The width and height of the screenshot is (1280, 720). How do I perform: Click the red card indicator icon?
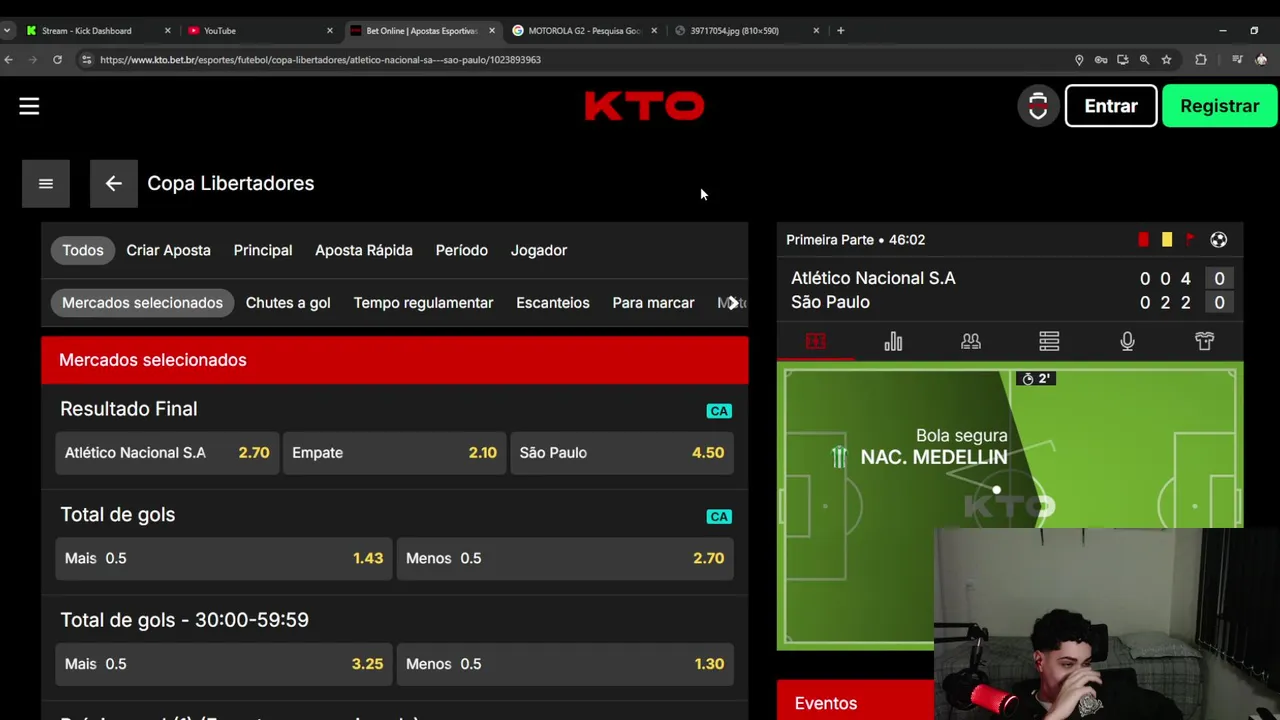click(1143, 240)
